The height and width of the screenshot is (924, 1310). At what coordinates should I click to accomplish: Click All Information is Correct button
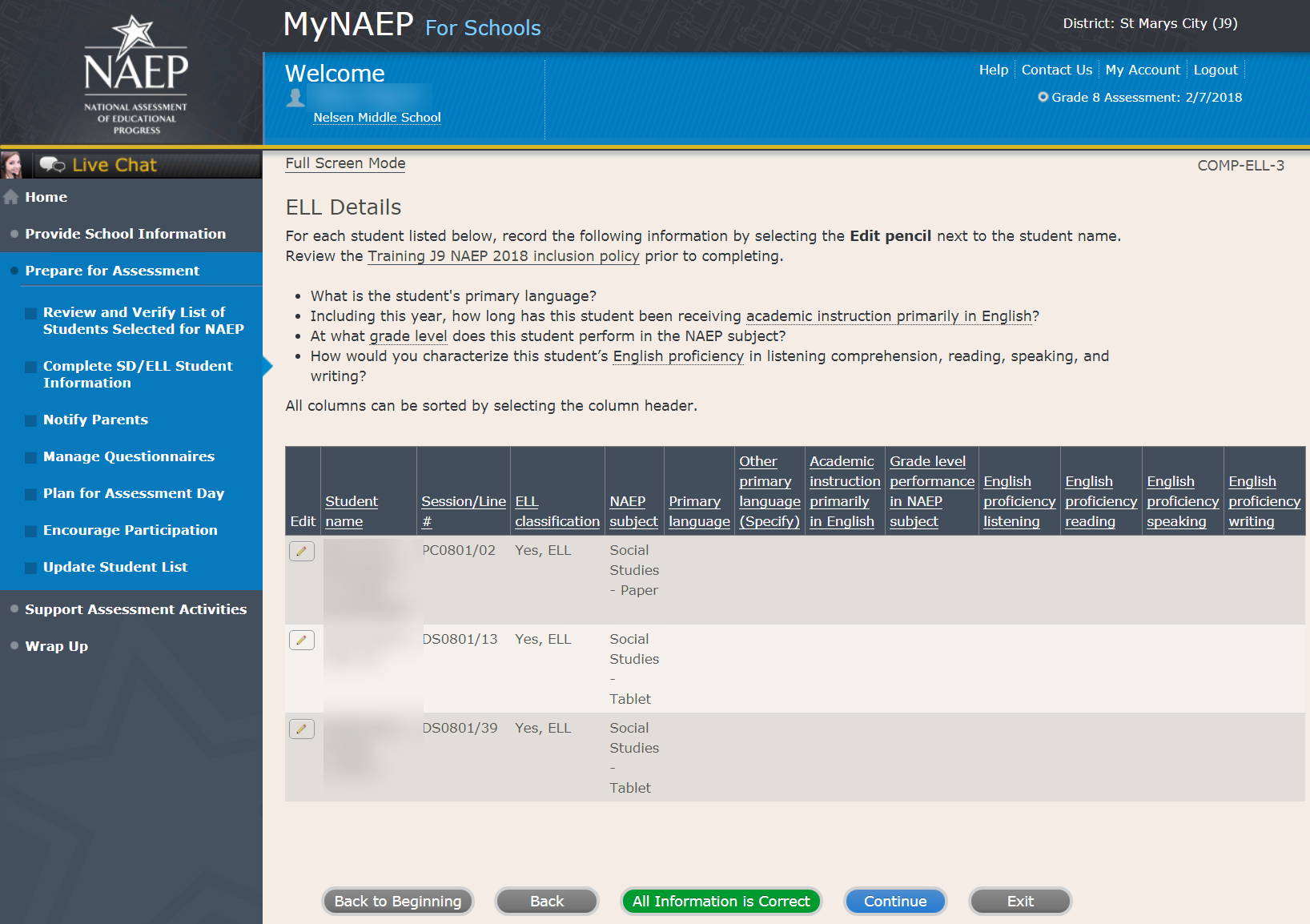coord(721,901)
